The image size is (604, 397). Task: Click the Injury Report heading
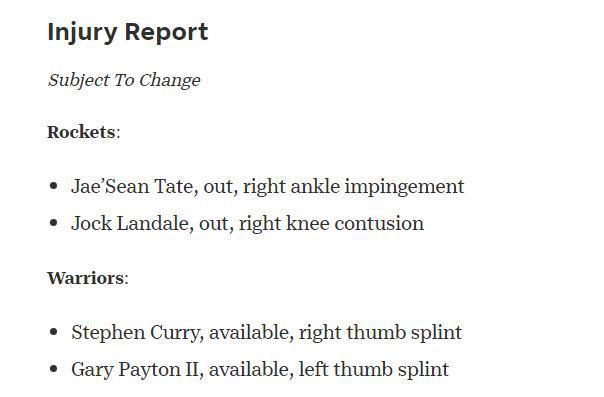click(128, 32)
